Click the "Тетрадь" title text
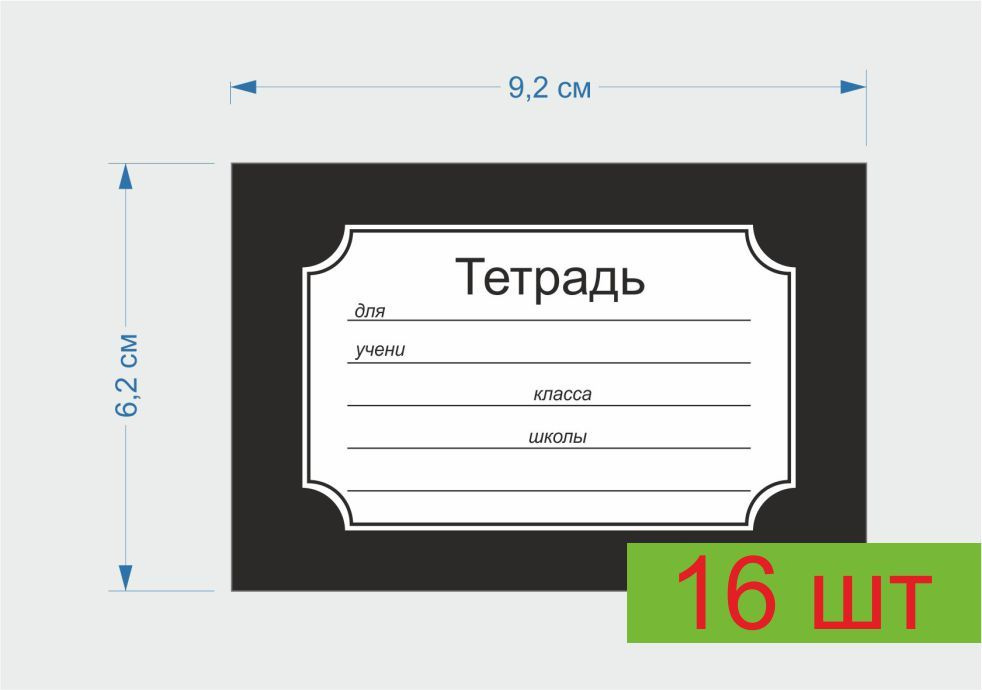 550,278
